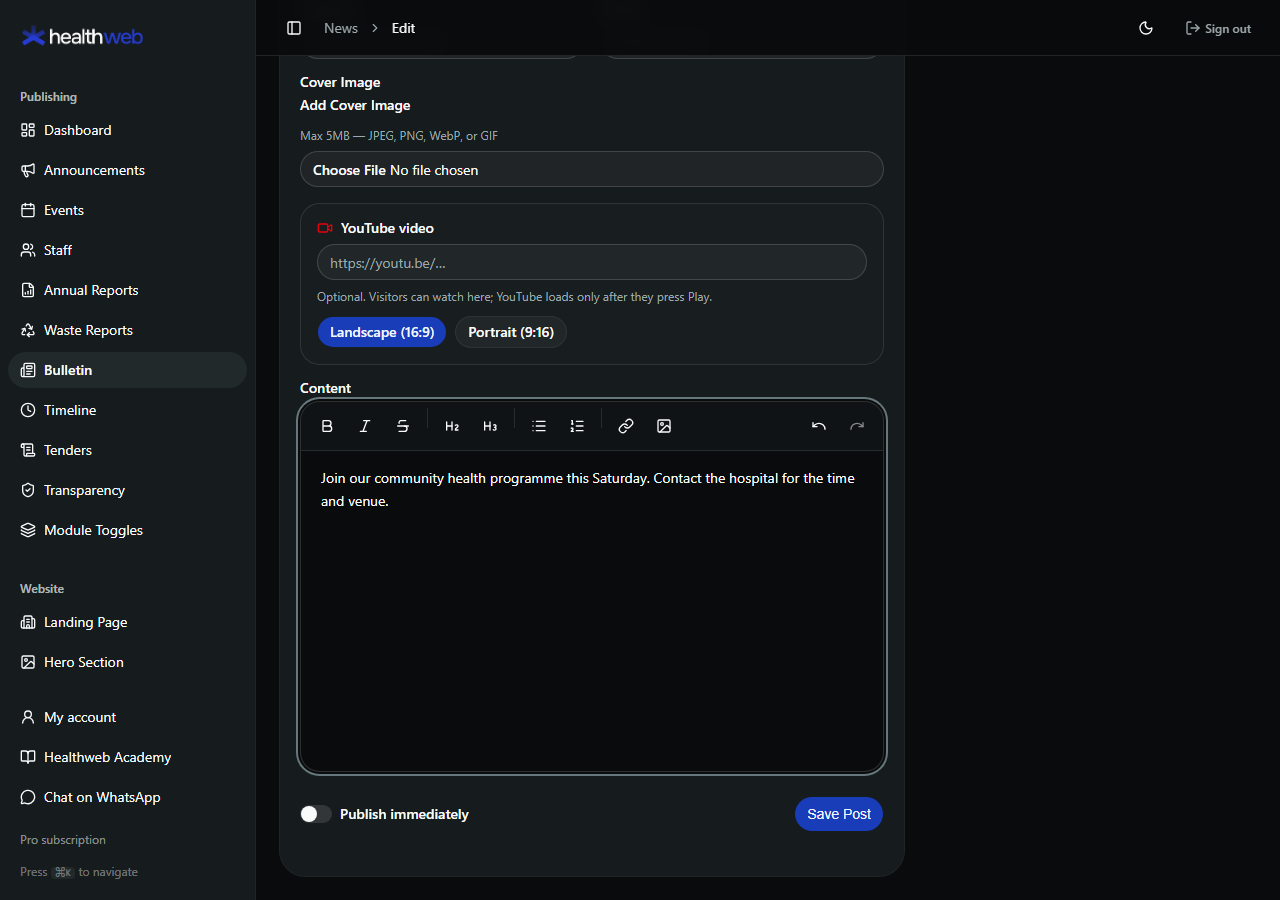Viewport: 1280px width, 900px height.
Task: Insert a numbered list
Action: (x=577, y=426)
